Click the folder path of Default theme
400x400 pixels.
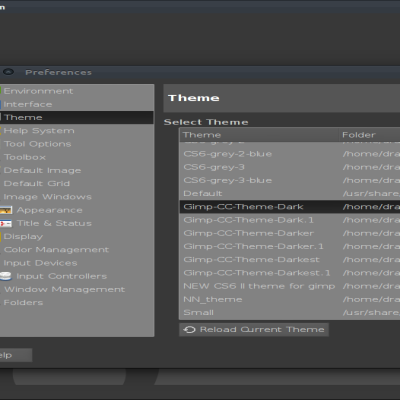(371, 194)
